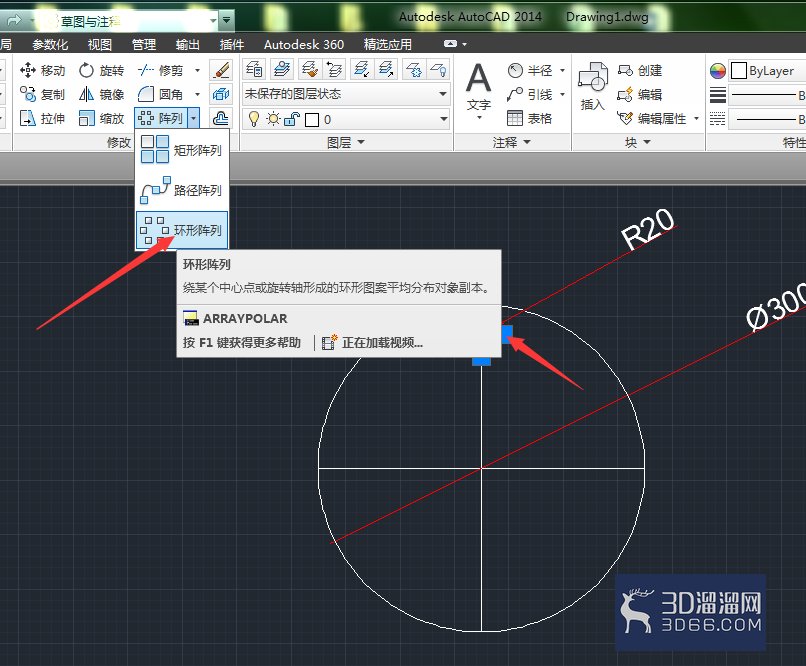Open the 参数化 ribbon tab

pyautogui.click(x=50, y=44)
